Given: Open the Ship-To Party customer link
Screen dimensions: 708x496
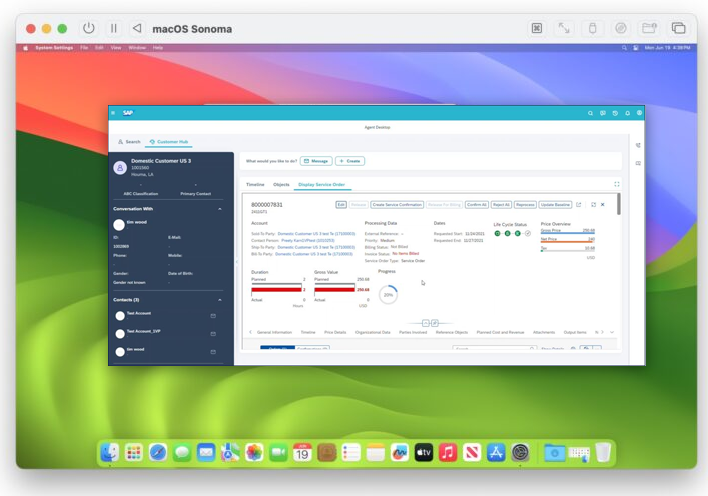Looking at the screenshot, I should (x=316, y=248).
